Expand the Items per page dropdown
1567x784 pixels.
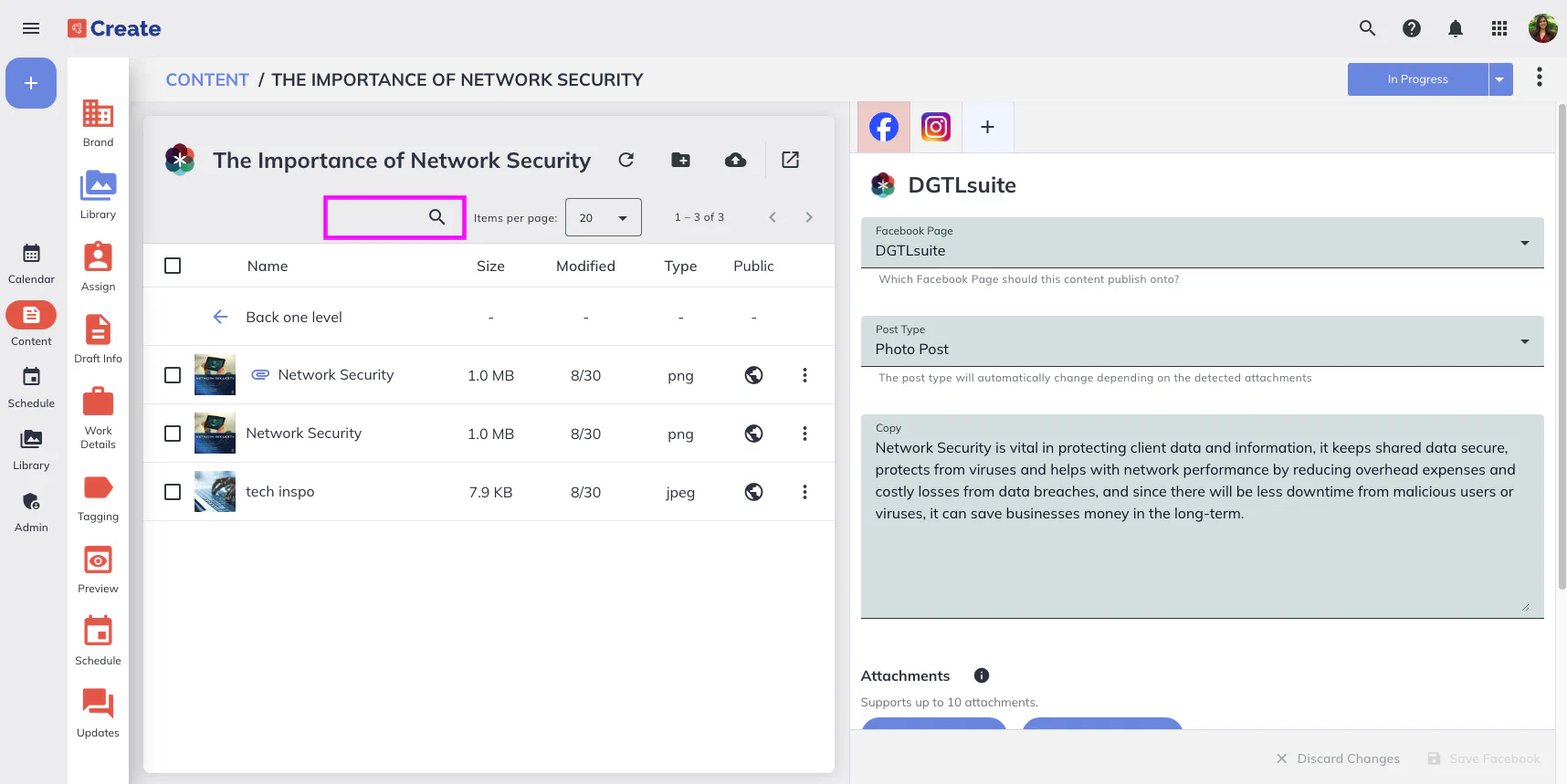tap(603, 217)
